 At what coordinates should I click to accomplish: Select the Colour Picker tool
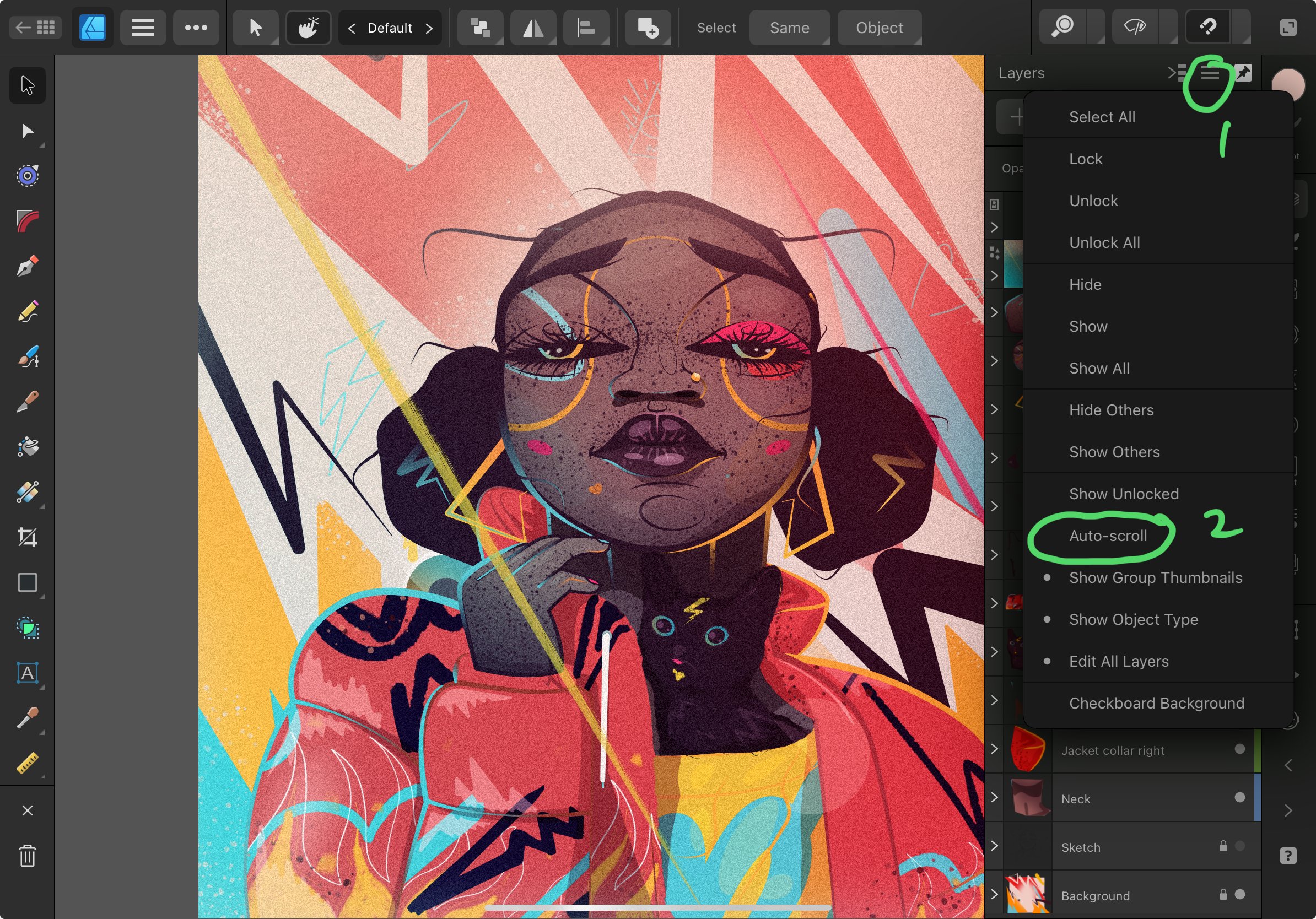coord(28,717)
